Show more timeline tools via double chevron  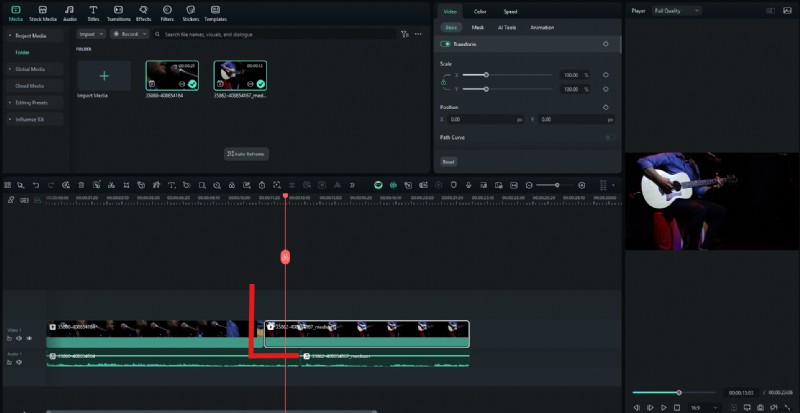352,185
